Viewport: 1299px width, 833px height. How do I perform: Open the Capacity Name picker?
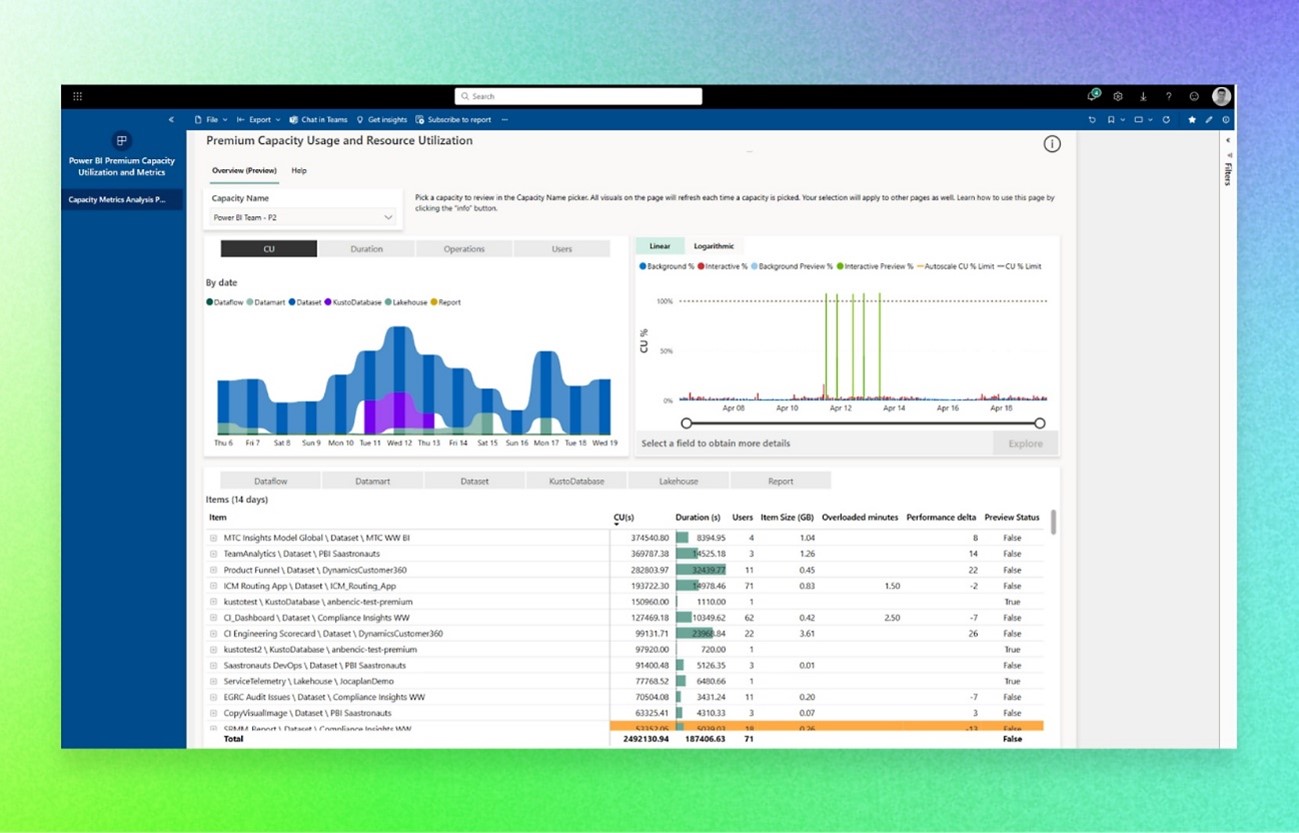(302, 217)
